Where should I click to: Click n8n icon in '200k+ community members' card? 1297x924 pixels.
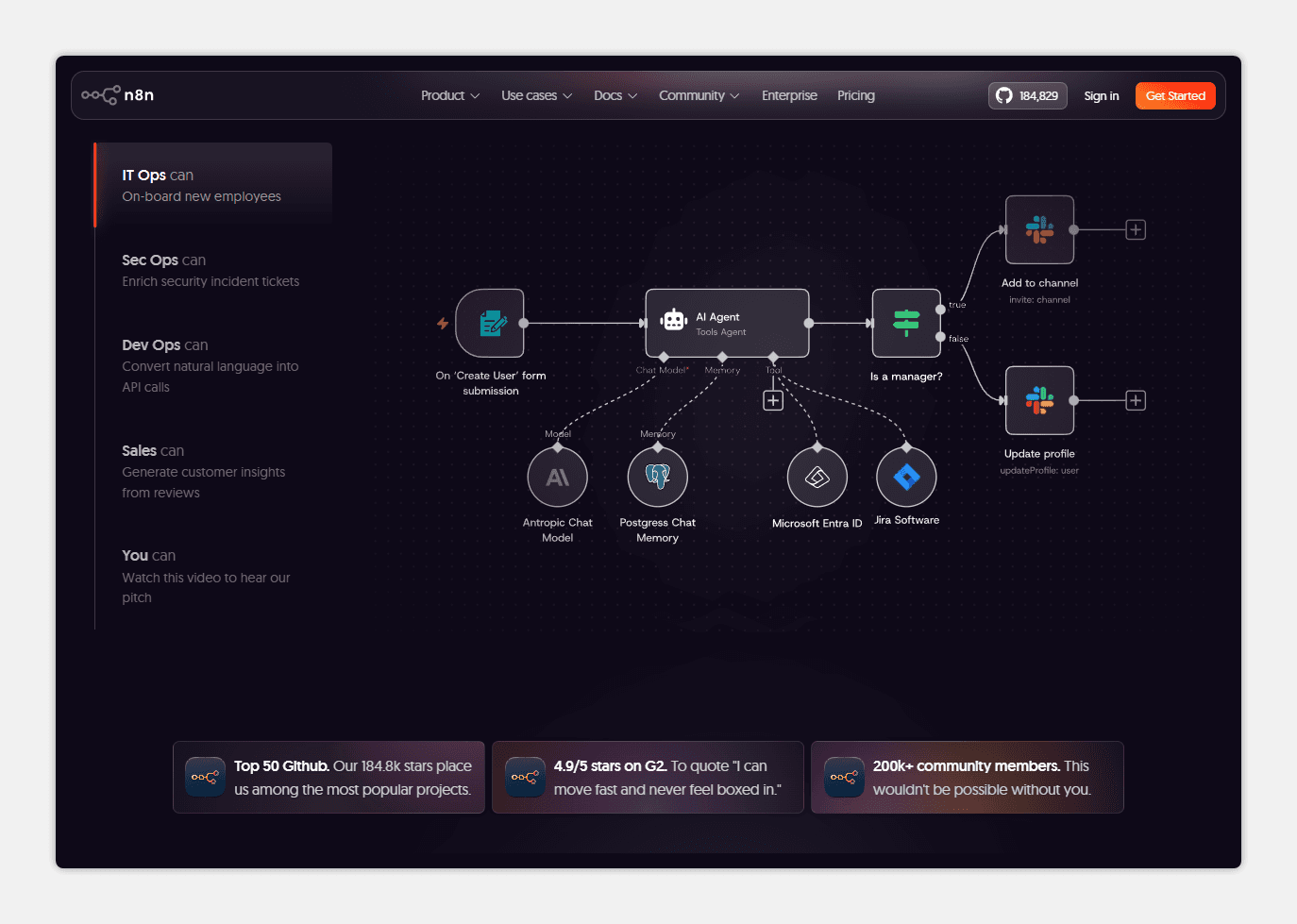pyautogui.click(x=844, y=777)
